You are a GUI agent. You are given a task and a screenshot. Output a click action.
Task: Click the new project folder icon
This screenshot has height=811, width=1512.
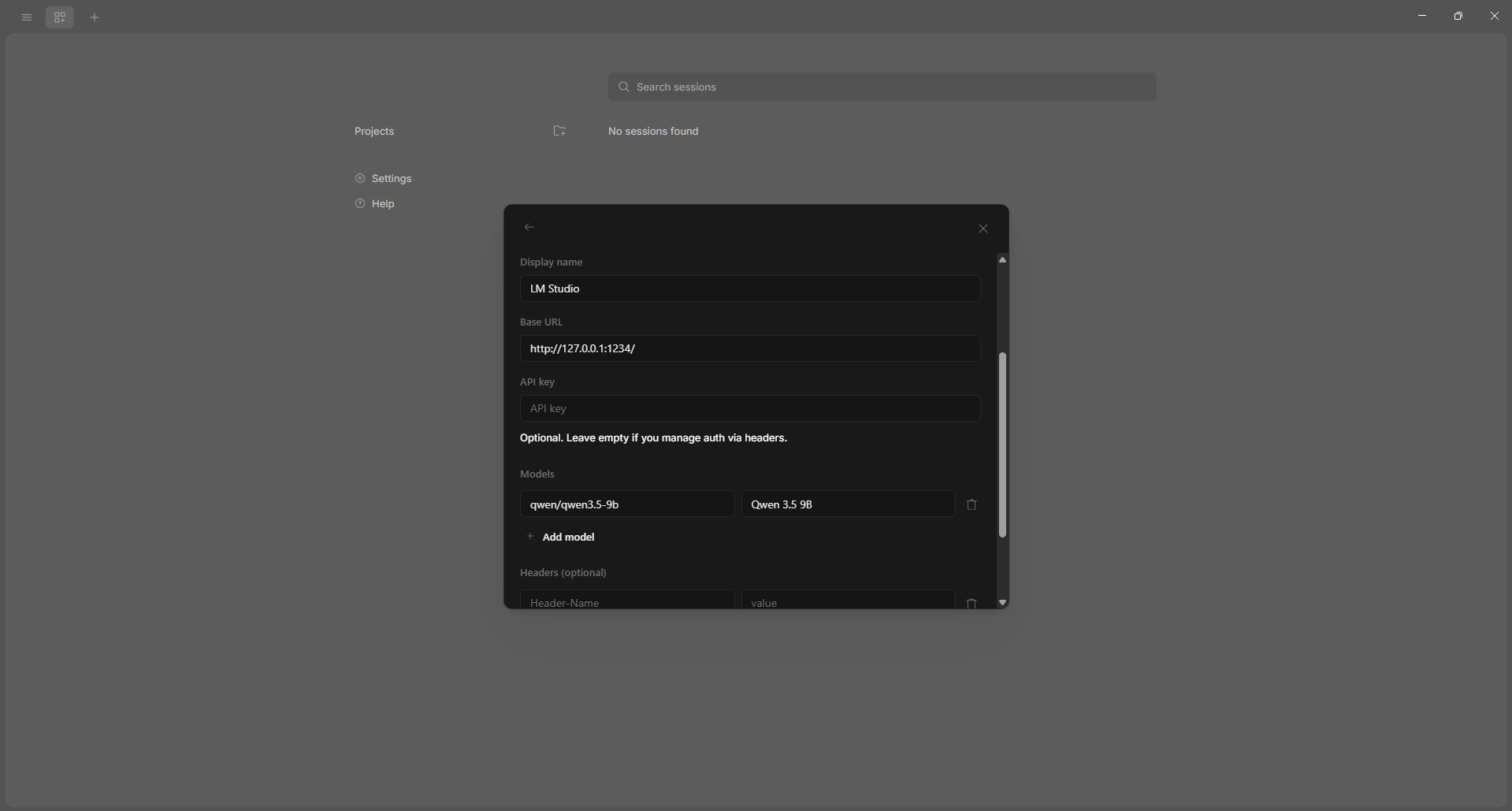tap(559, 131)
